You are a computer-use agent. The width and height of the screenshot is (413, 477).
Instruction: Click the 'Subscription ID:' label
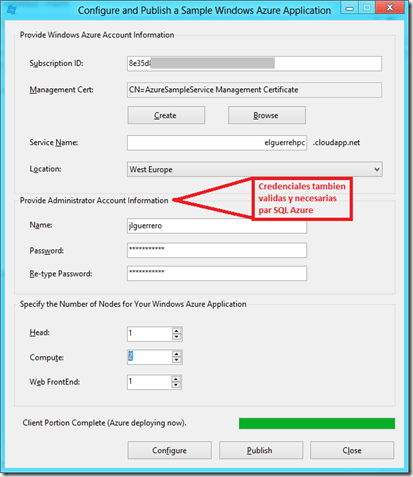point(56,63)
